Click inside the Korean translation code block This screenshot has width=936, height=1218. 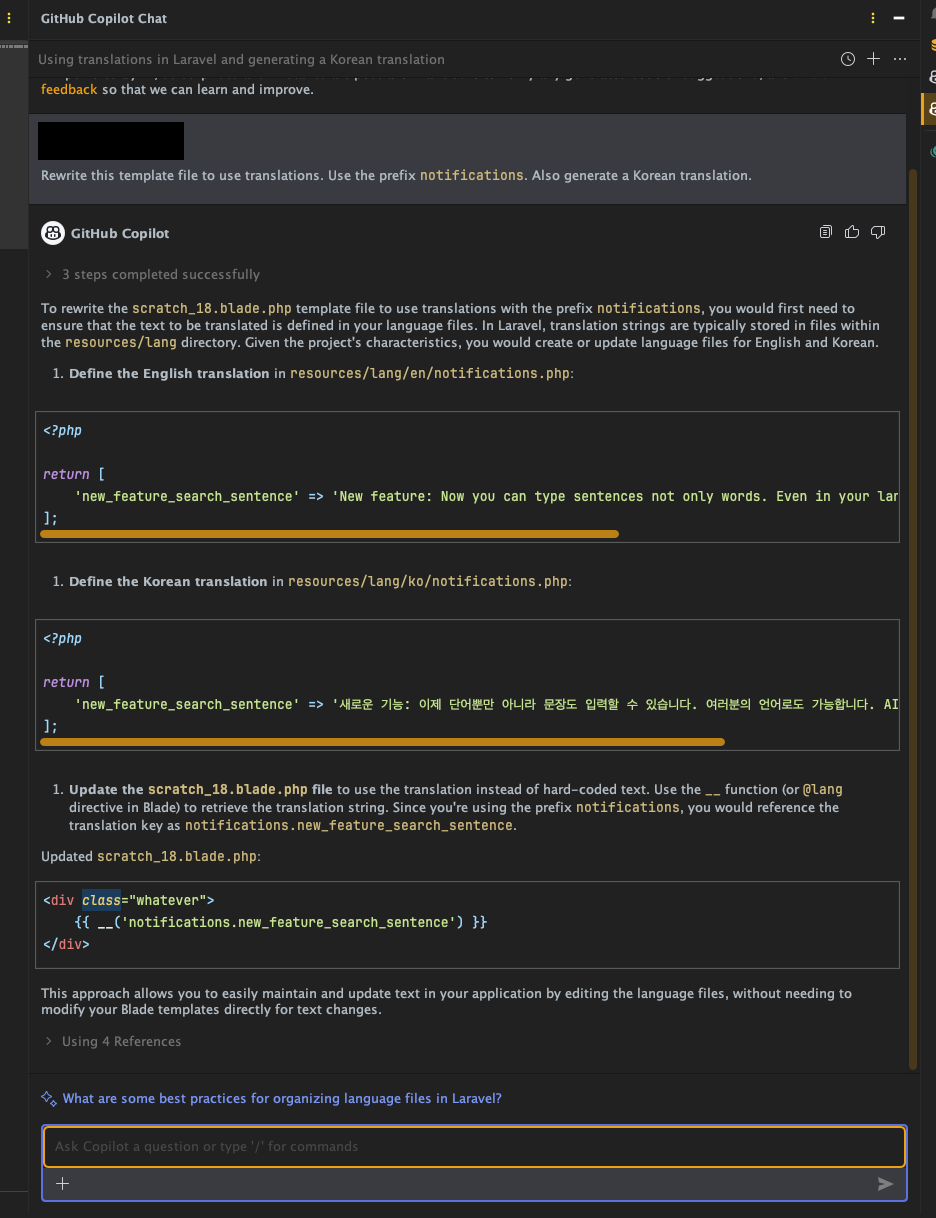click(467, 684)
